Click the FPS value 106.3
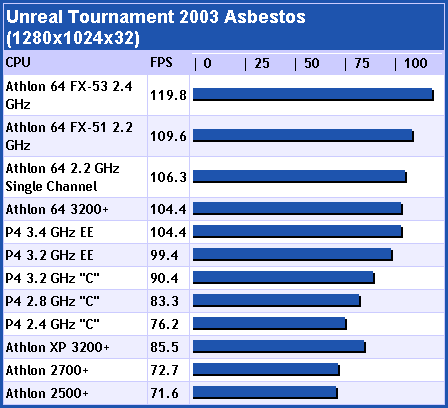The width and height of the screenshot is (448, 408). point(168,177)
